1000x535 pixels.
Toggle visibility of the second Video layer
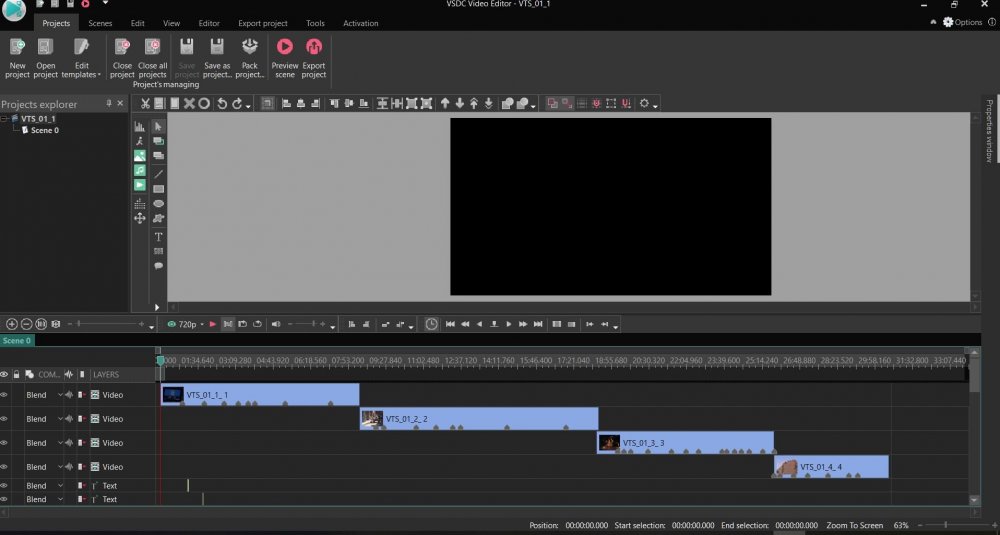(x=4, y=419)
